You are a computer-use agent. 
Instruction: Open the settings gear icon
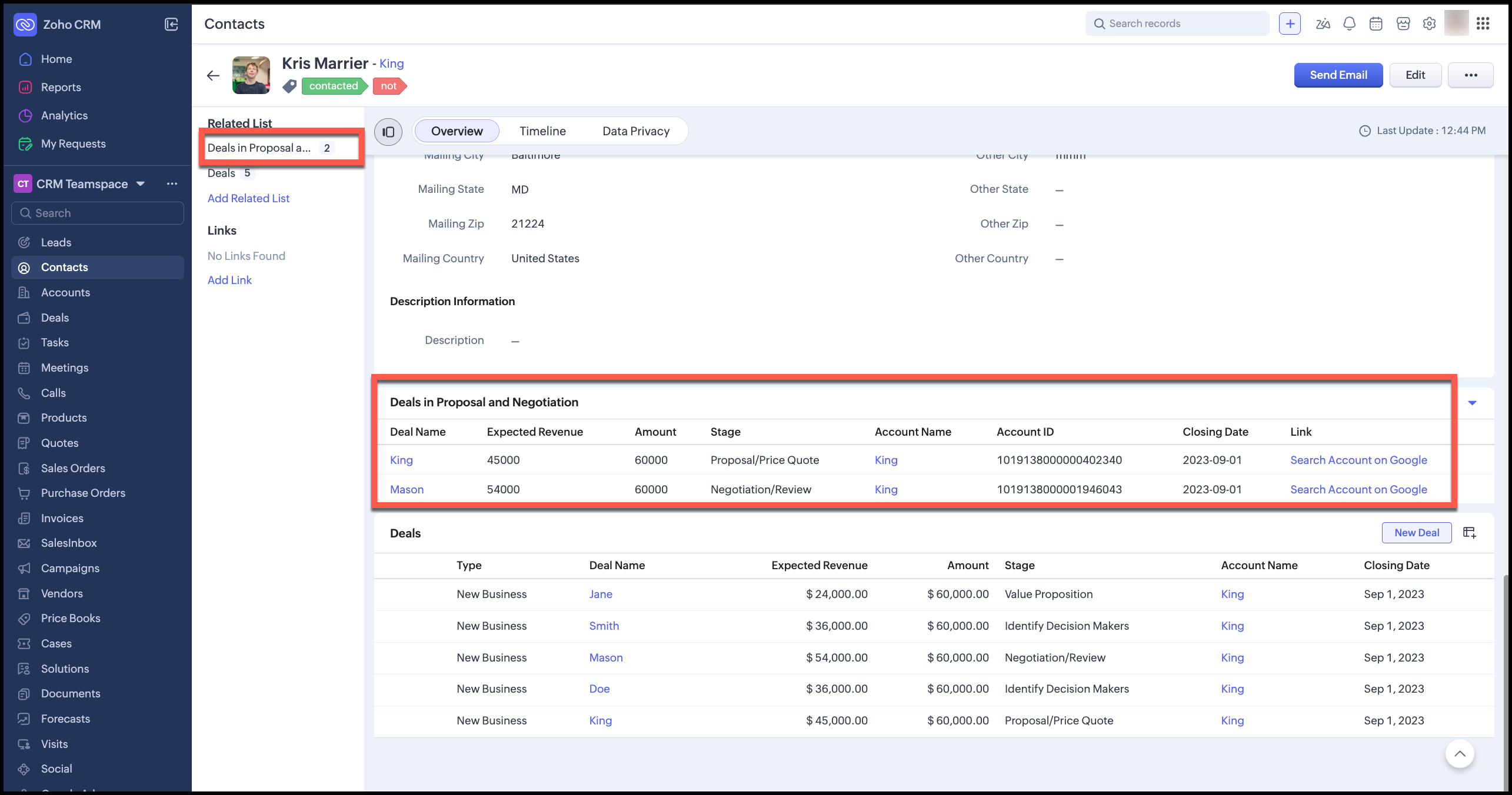coord(1429,24)
